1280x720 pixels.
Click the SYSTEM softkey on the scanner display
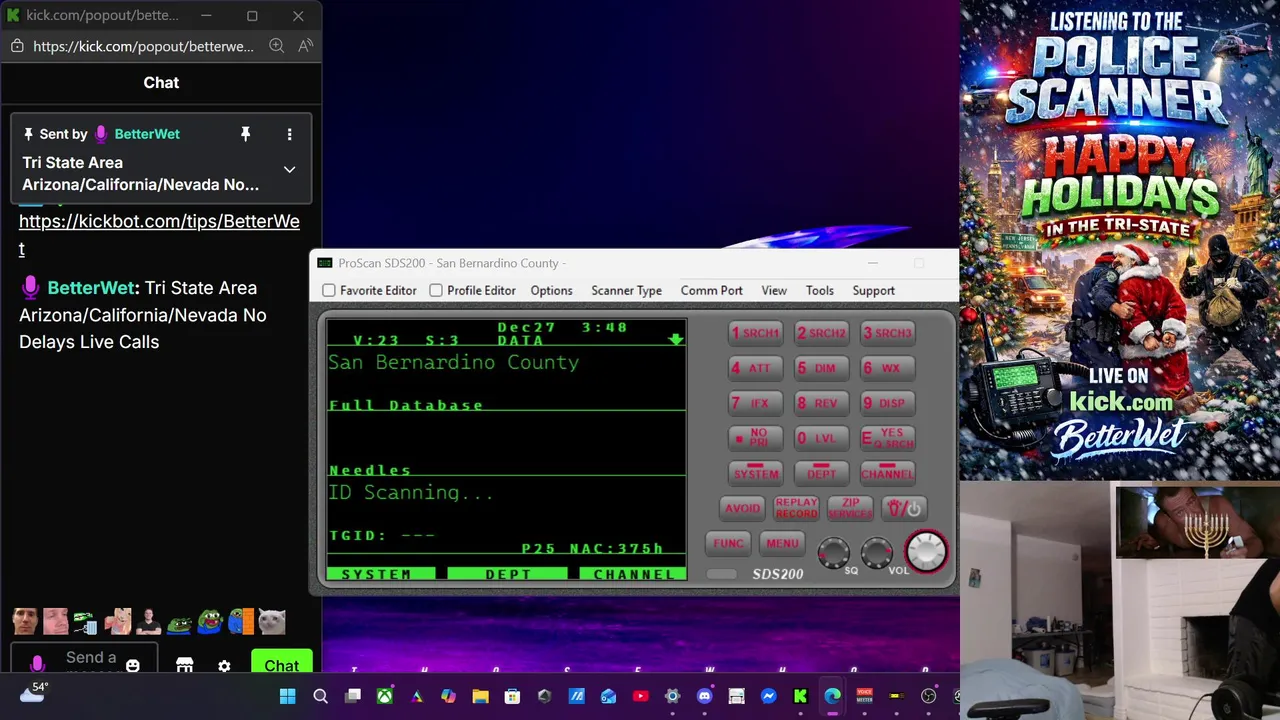[380, 574]
